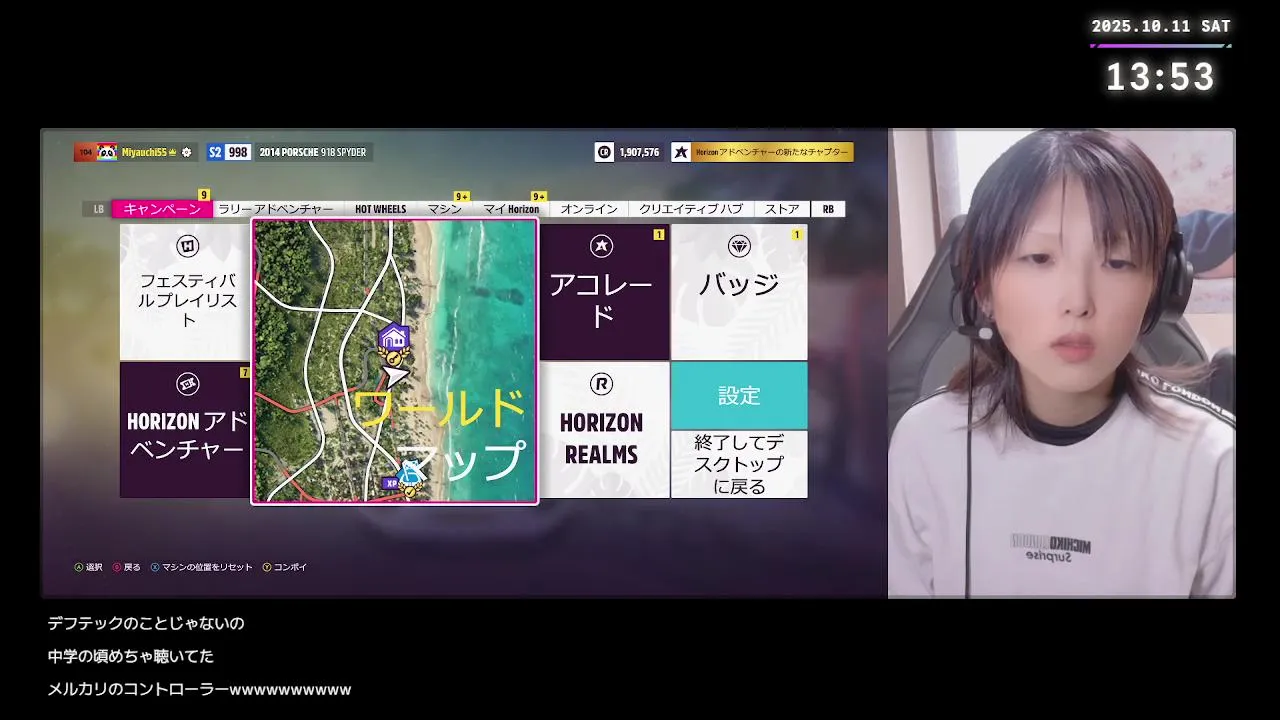Click the chat comment about メルカリのコントローラー
1280x720 pixels.
click(x=199, y=689)
